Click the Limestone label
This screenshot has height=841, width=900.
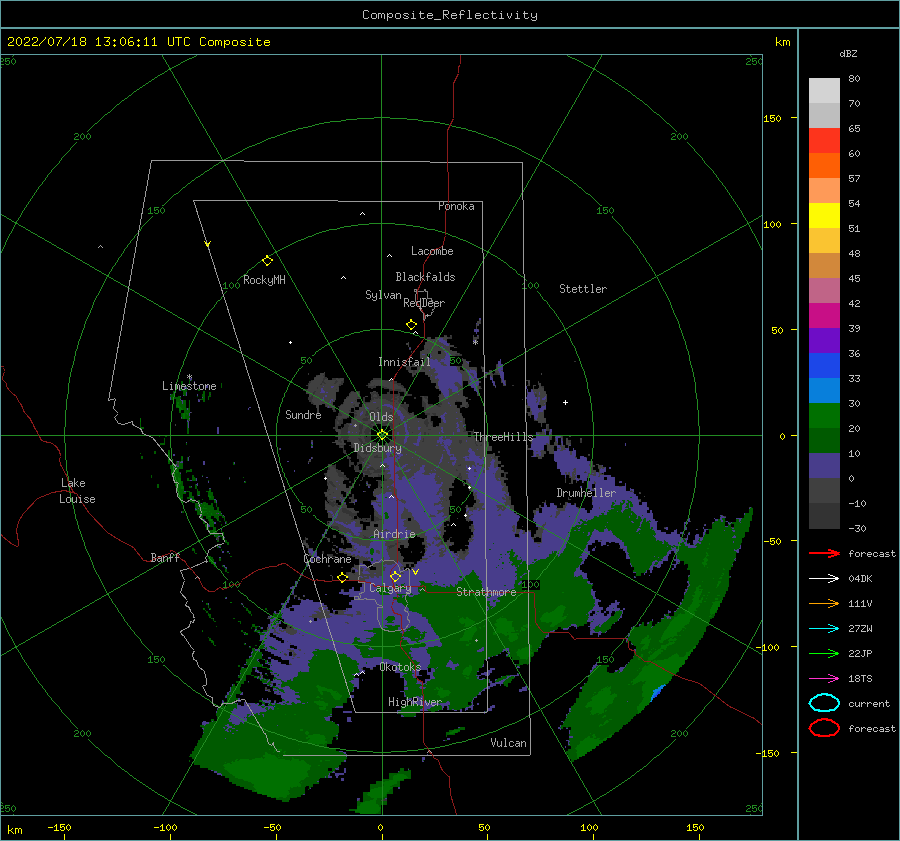tap(189, 386)
